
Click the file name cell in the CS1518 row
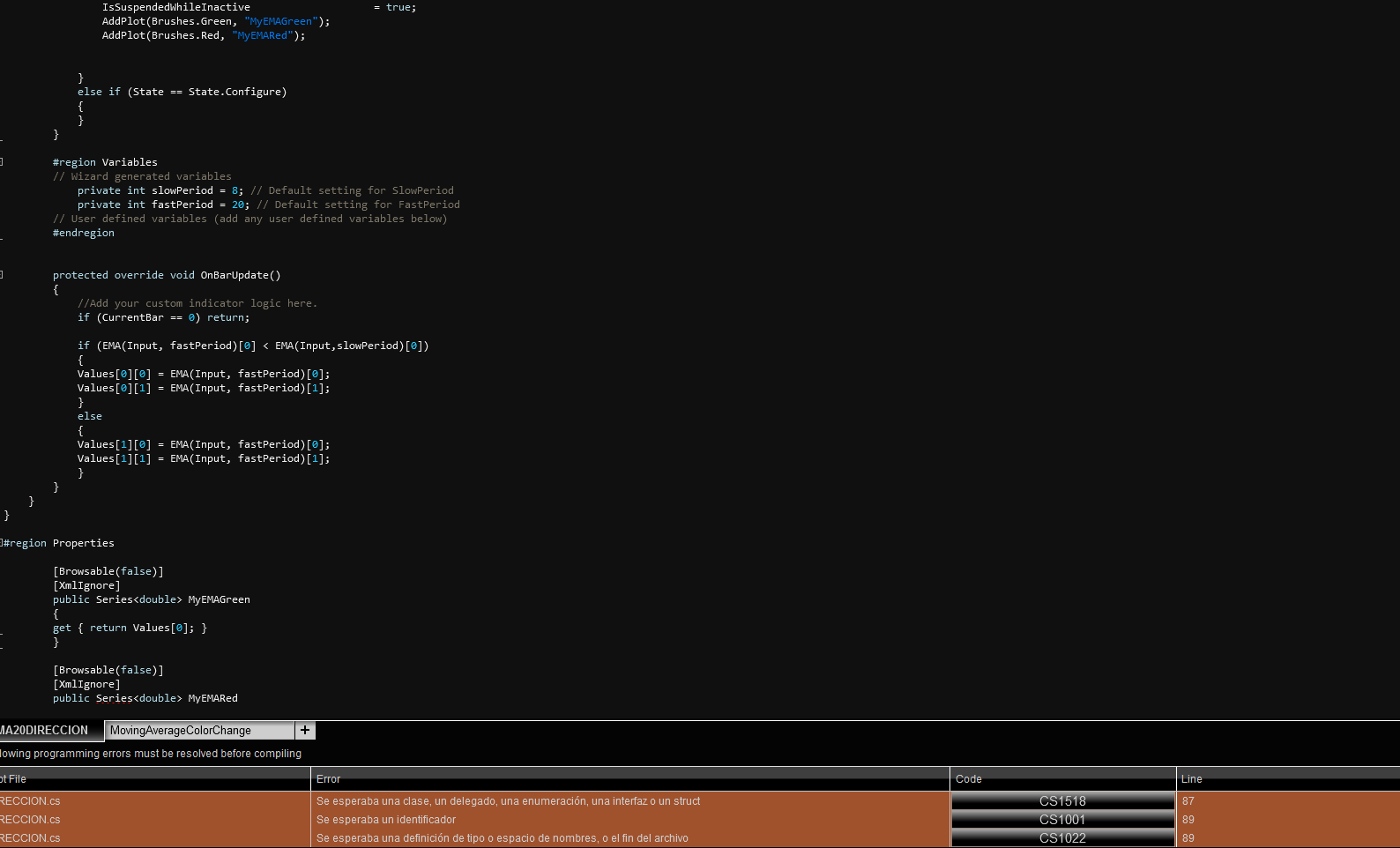[155, 801]
